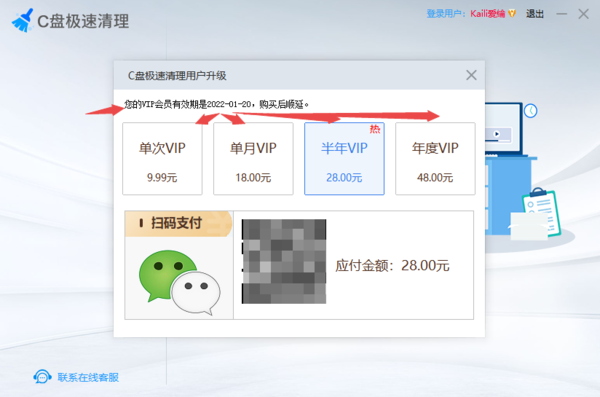Image resolution: width=600 pixels, height=397 pixels.
Task: Click the dialog title C盘极速清理用户升级
Action: 177,76
